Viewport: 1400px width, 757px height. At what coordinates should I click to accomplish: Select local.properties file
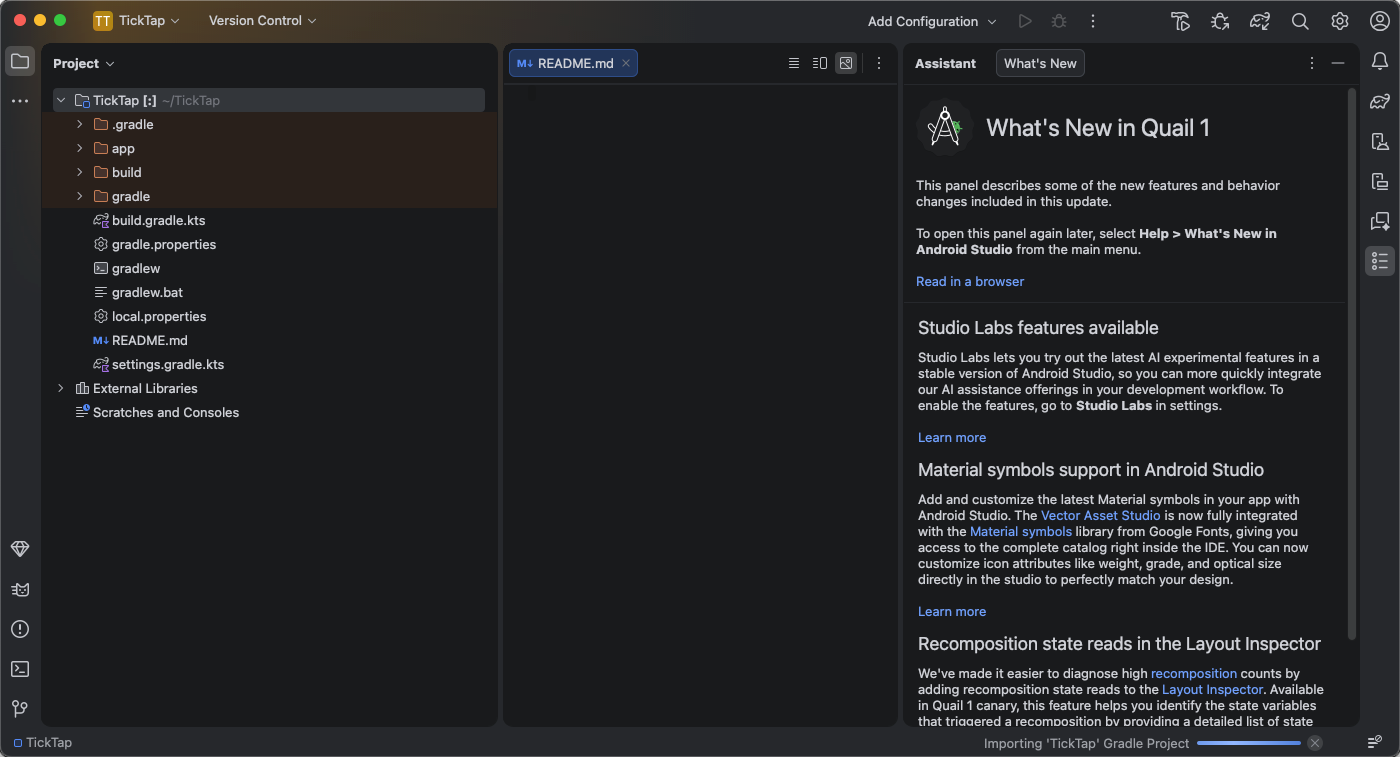(x=159, y=316)
